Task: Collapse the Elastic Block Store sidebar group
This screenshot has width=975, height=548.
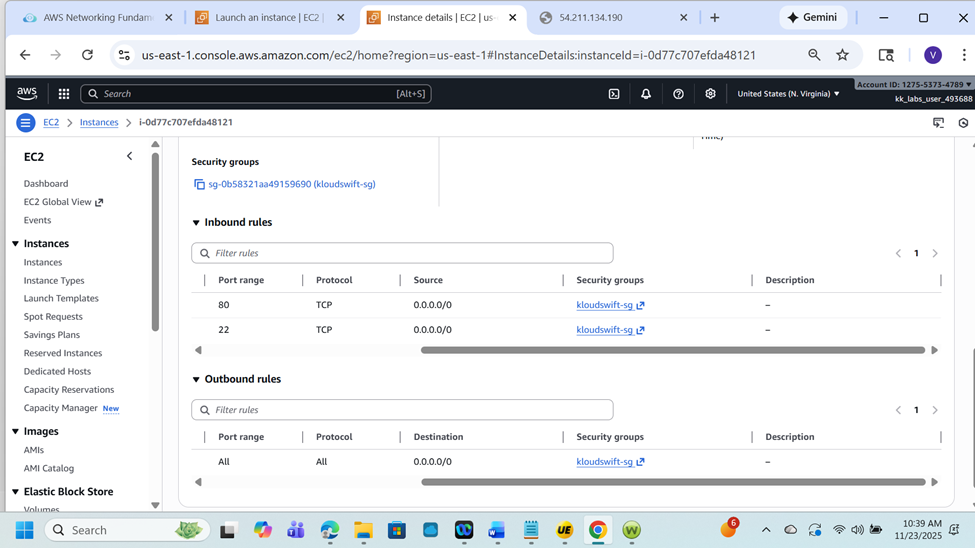Action: [x=16, y=492]
